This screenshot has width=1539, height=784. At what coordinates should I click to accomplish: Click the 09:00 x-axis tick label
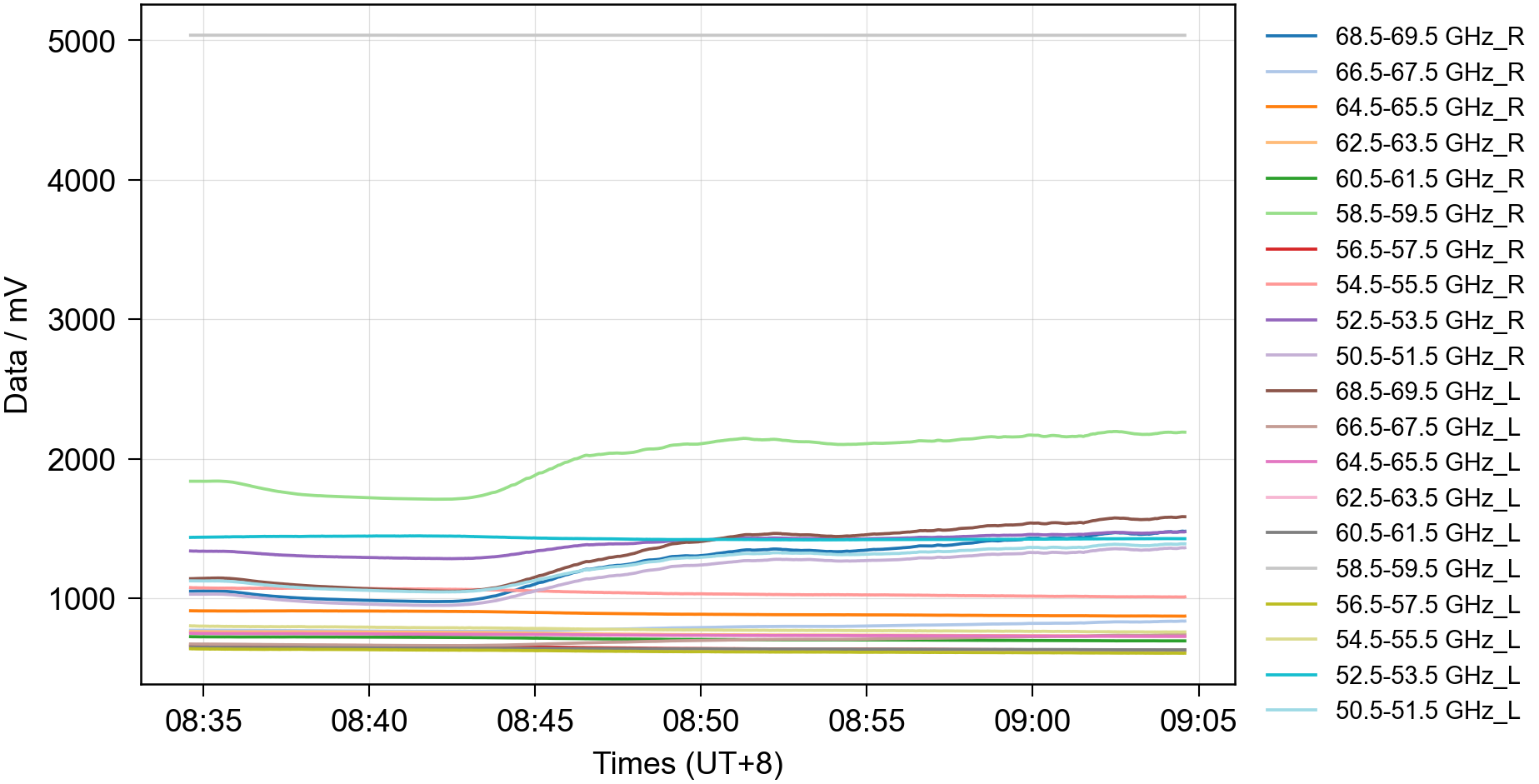pos(1032,721)
